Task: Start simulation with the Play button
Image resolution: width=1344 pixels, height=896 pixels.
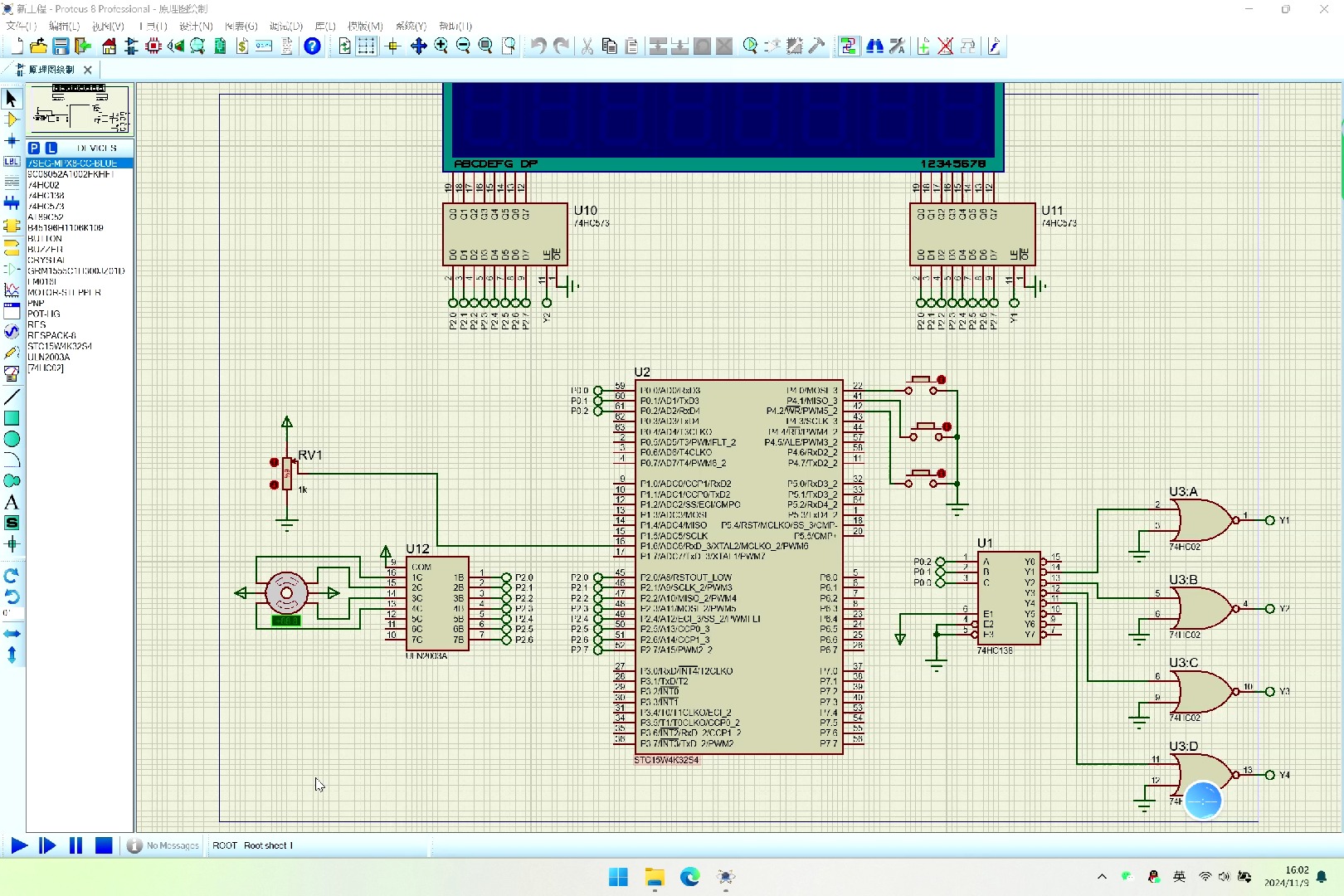Action: tap(18, 845)
